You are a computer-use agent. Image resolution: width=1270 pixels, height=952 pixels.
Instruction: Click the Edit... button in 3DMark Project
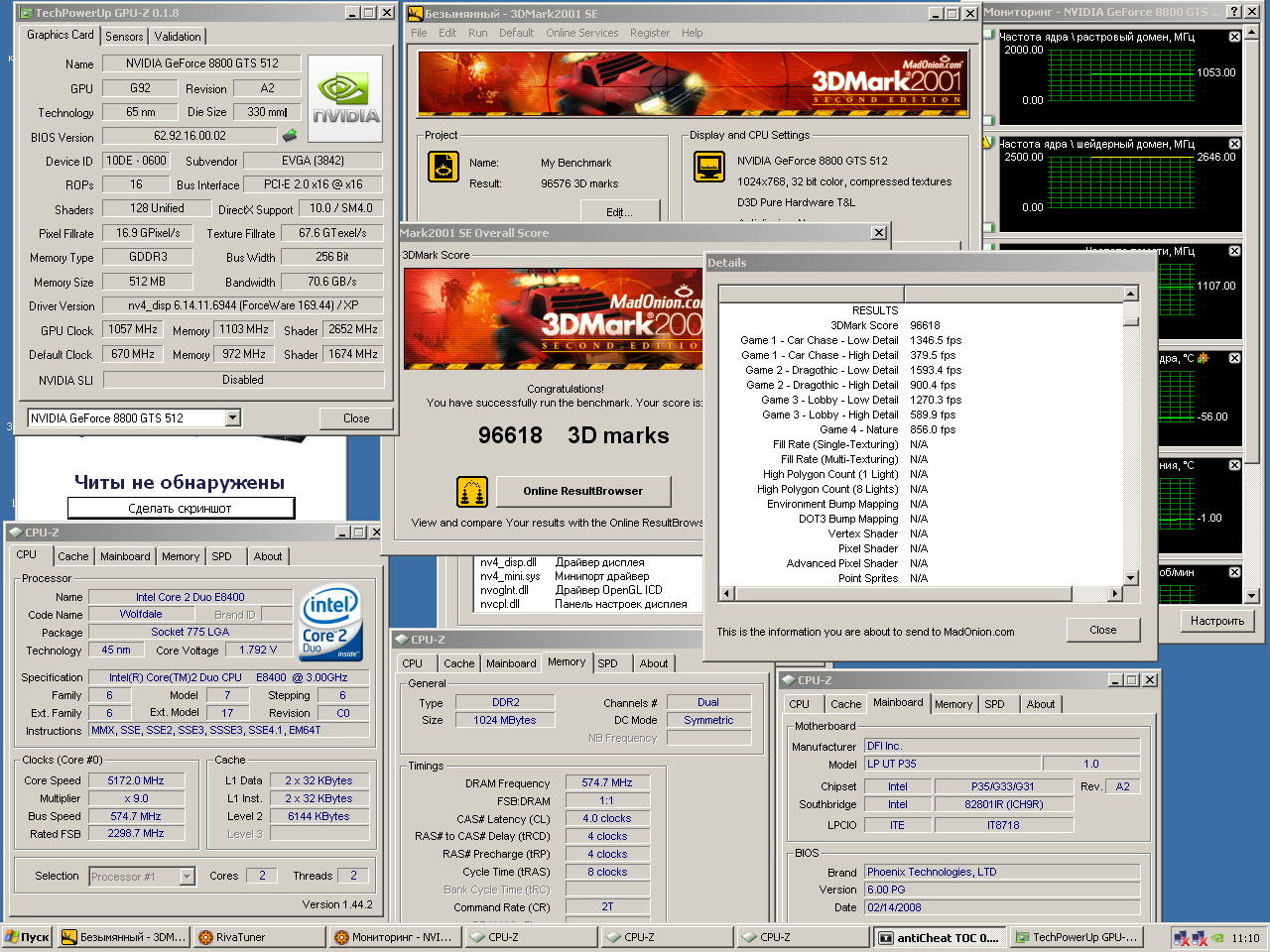pyautogui.click(x=619, y=212)
